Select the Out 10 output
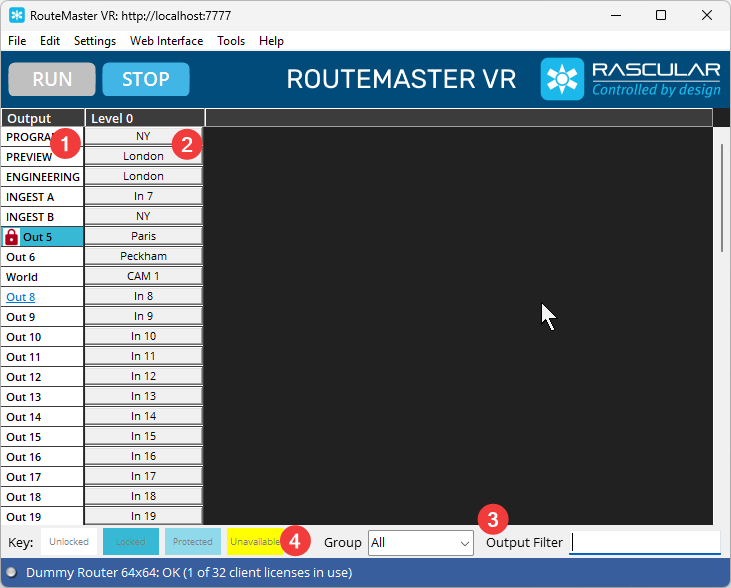Image resolution: width=731 pixels, height=588 pixels. tap(42, 337)
